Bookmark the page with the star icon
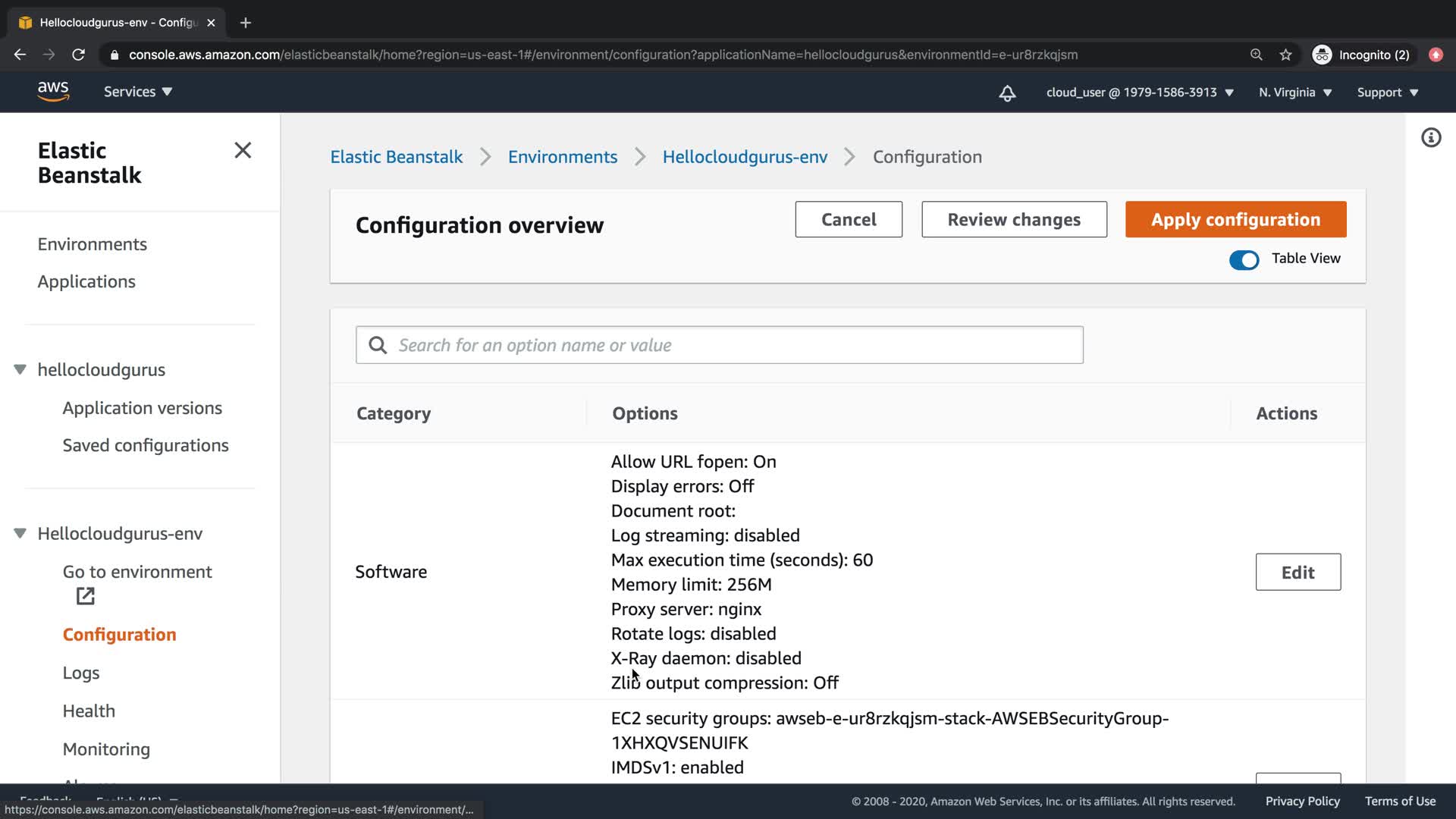Viewport: 1456px width, 819px height. (1285, 55)
